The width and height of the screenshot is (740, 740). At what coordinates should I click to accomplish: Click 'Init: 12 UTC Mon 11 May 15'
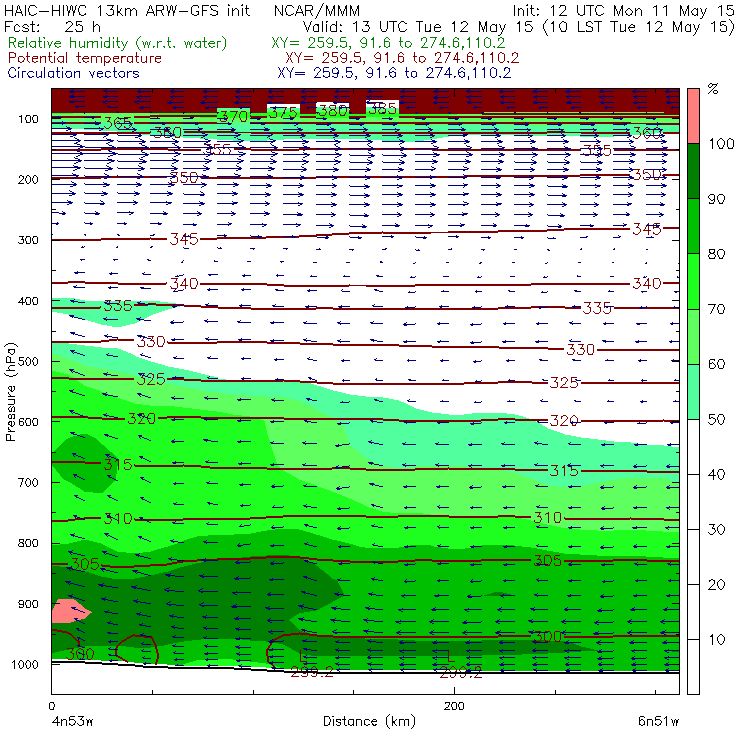tap(623, 10)
